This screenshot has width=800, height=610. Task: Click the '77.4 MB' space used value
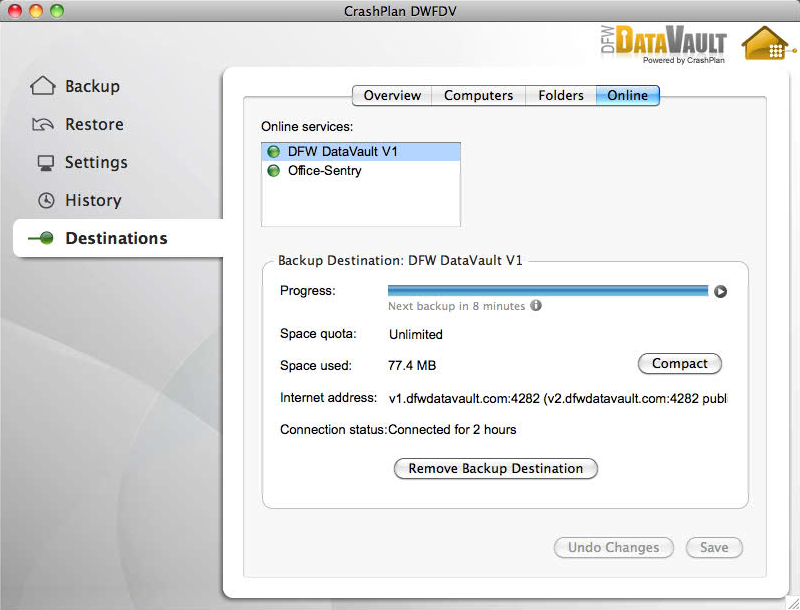point(412,366)
